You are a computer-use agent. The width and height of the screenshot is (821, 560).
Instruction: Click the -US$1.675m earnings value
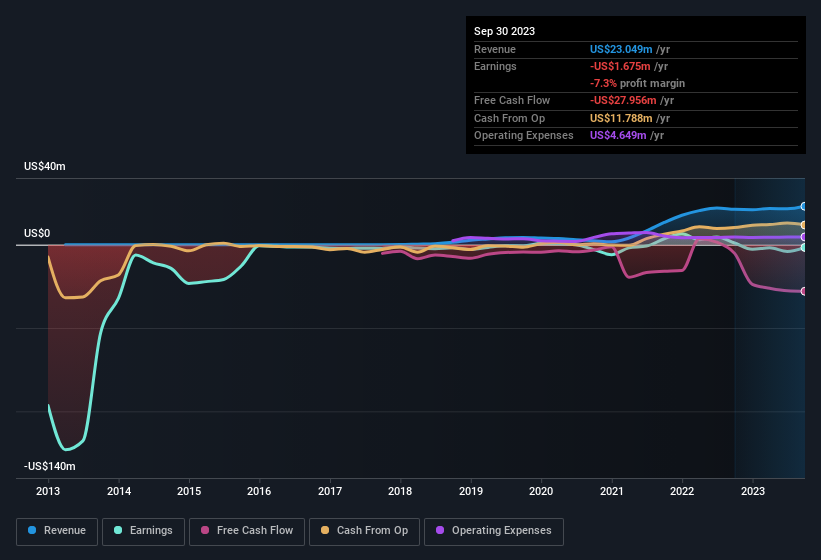[x=620, y=66]
